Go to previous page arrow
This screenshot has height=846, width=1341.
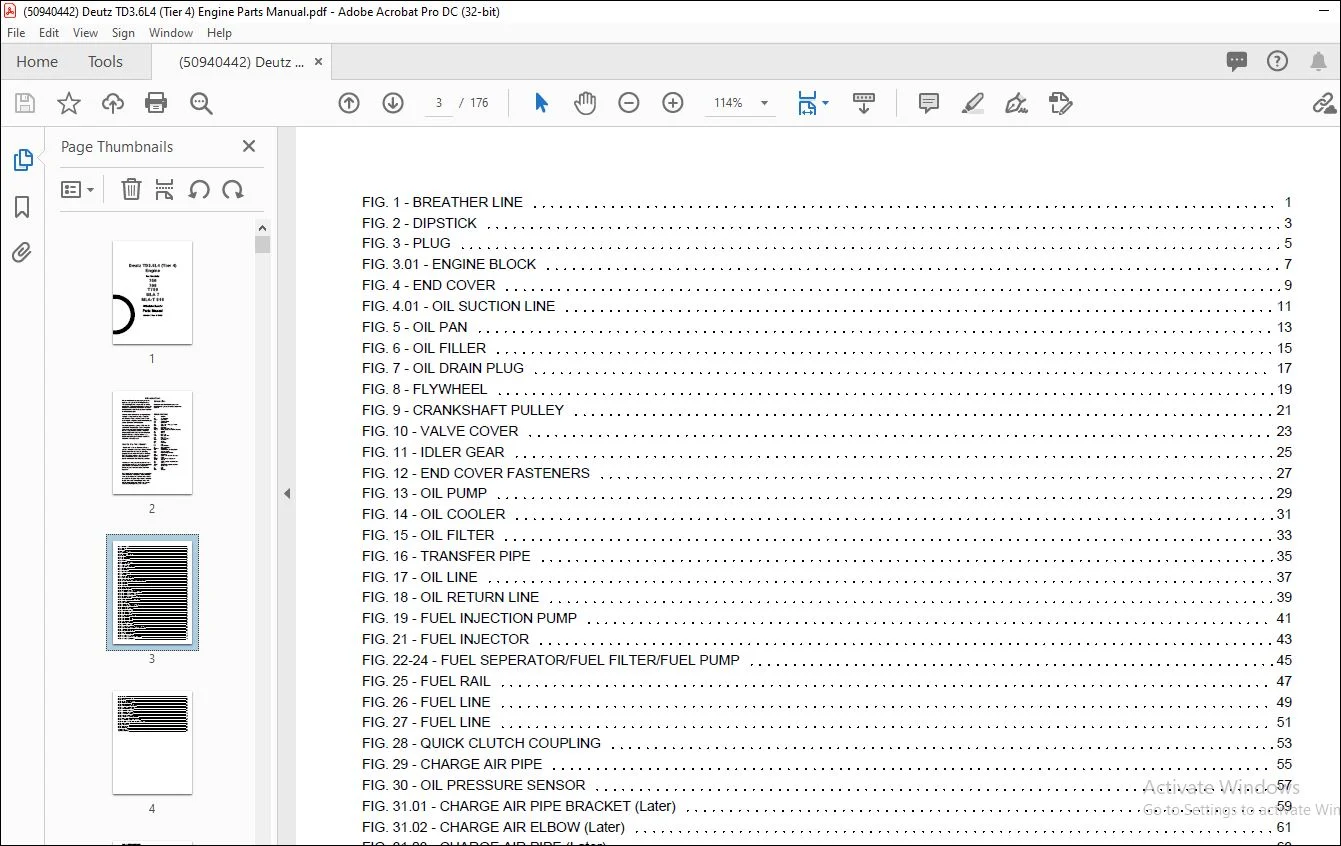click(349, 103)
